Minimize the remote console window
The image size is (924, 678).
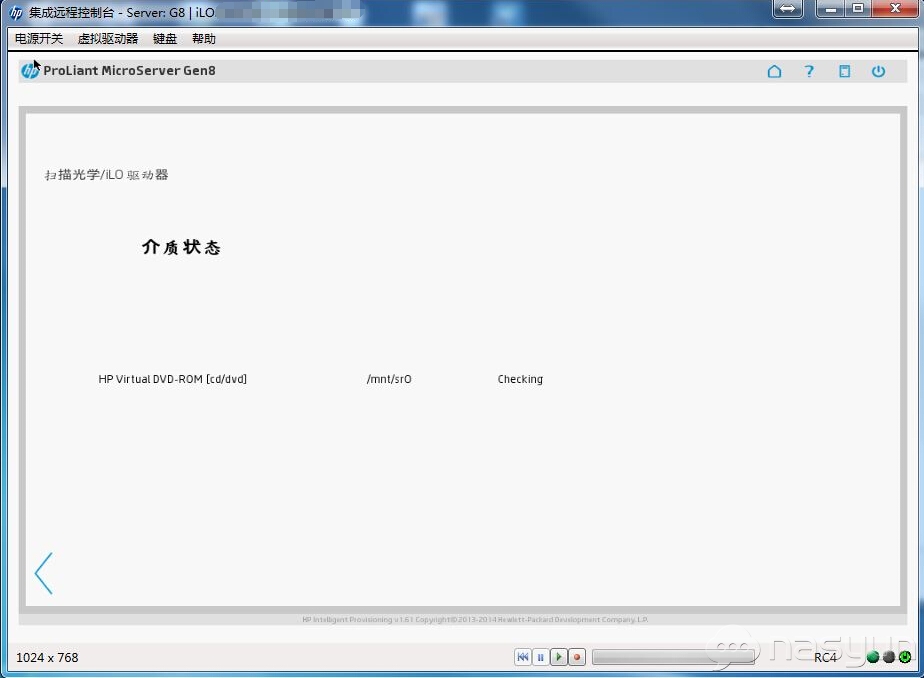pyautogui.click(x=831, y=8)
